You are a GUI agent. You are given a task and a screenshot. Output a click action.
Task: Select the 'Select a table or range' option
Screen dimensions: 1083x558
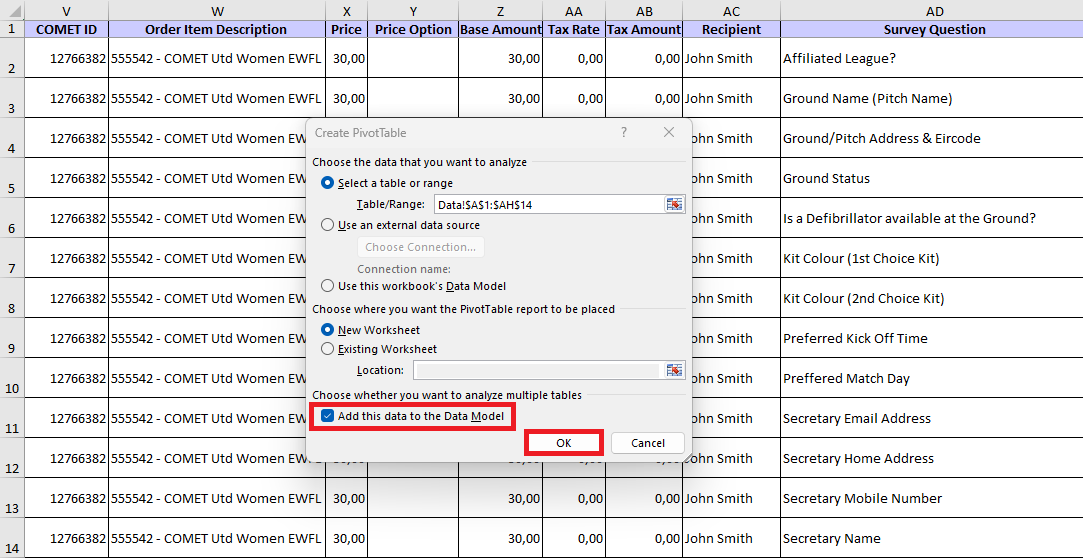coord(328,183)
